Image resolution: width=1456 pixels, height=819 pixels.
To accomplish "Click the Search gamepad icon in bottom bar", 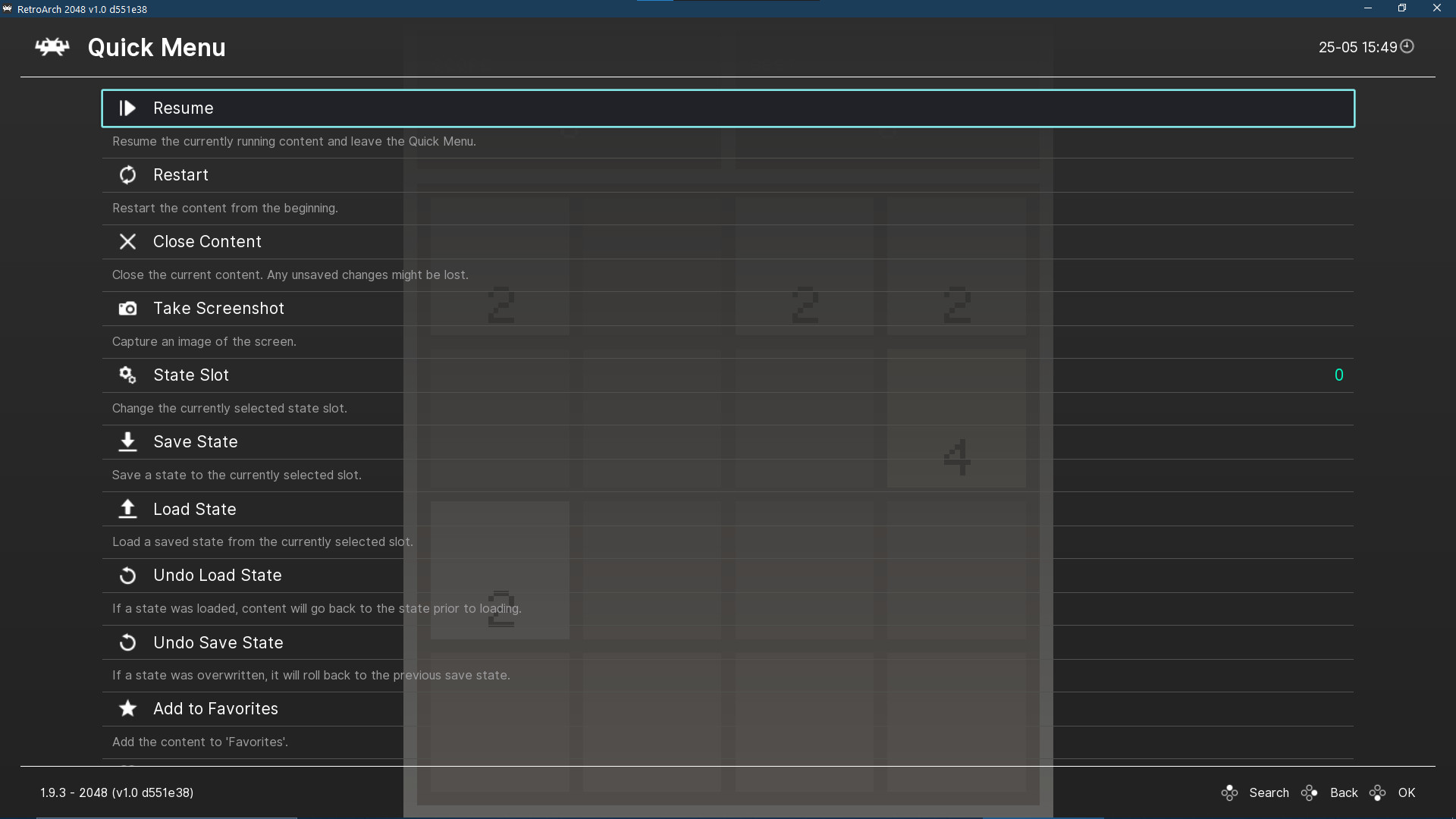I will coord(1230,792).
